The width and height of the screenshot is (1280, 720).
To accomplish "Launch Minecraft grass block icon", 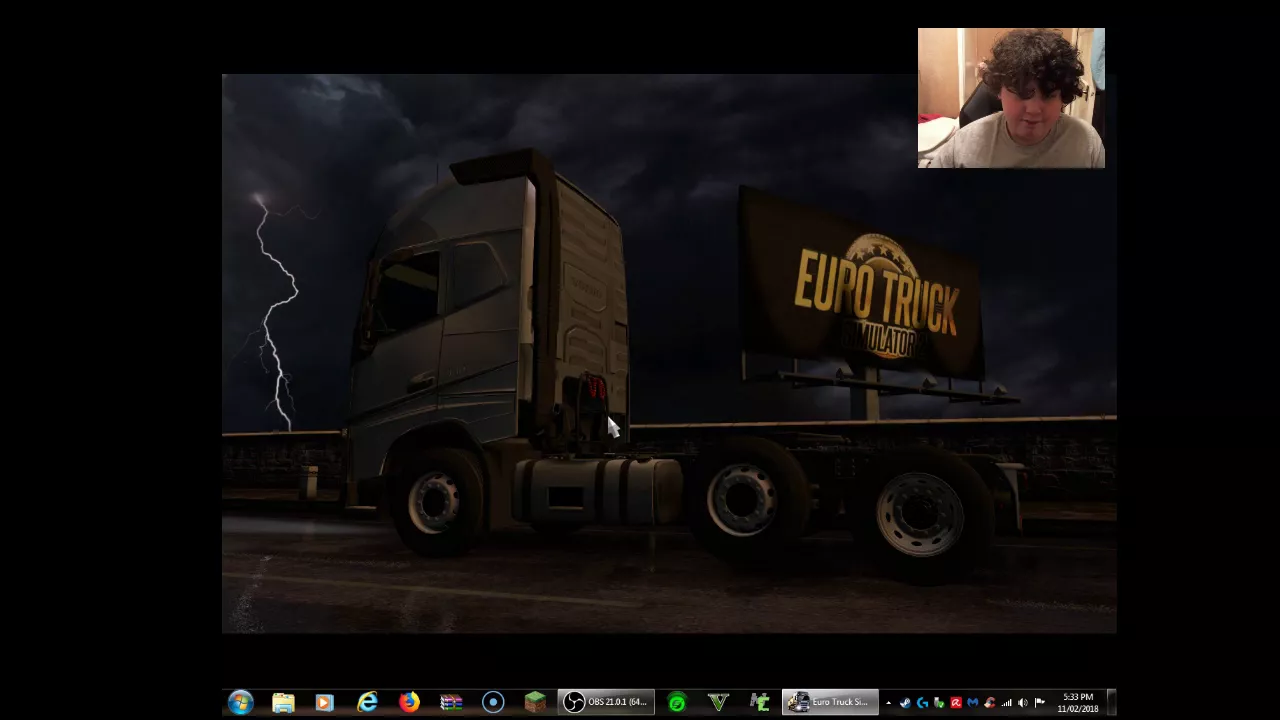I will 535,703.
